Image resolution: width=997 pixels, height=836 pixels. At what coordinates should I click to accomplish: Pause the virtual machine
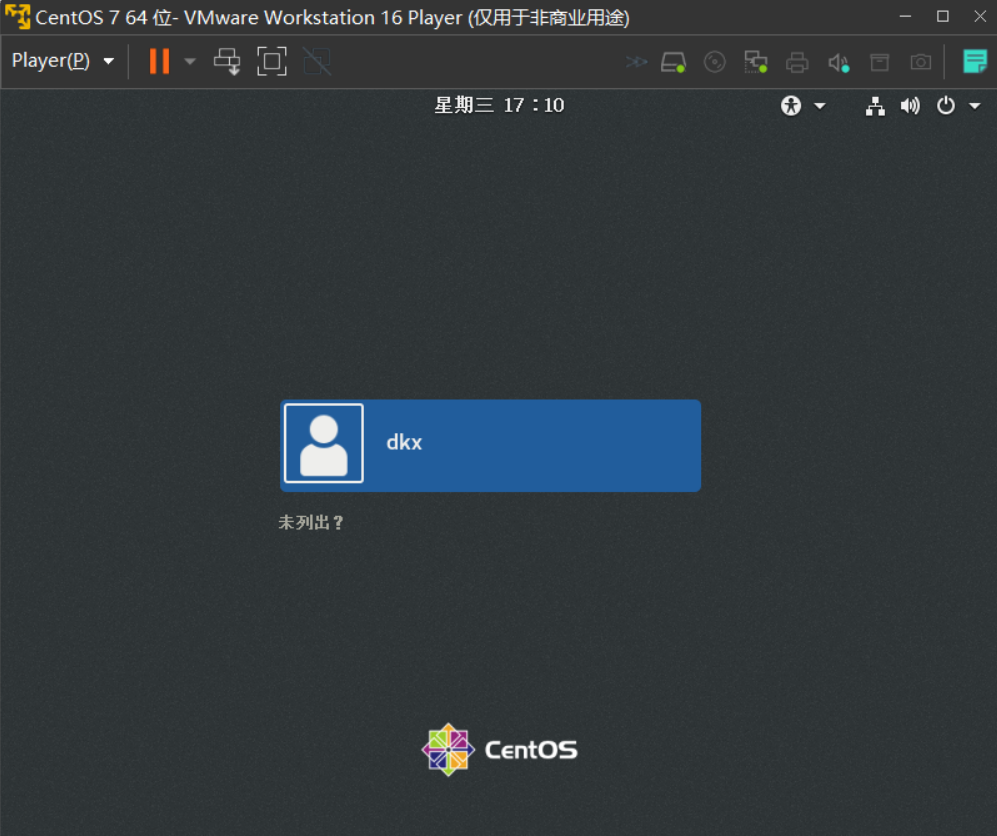click(x=159, y=62)
